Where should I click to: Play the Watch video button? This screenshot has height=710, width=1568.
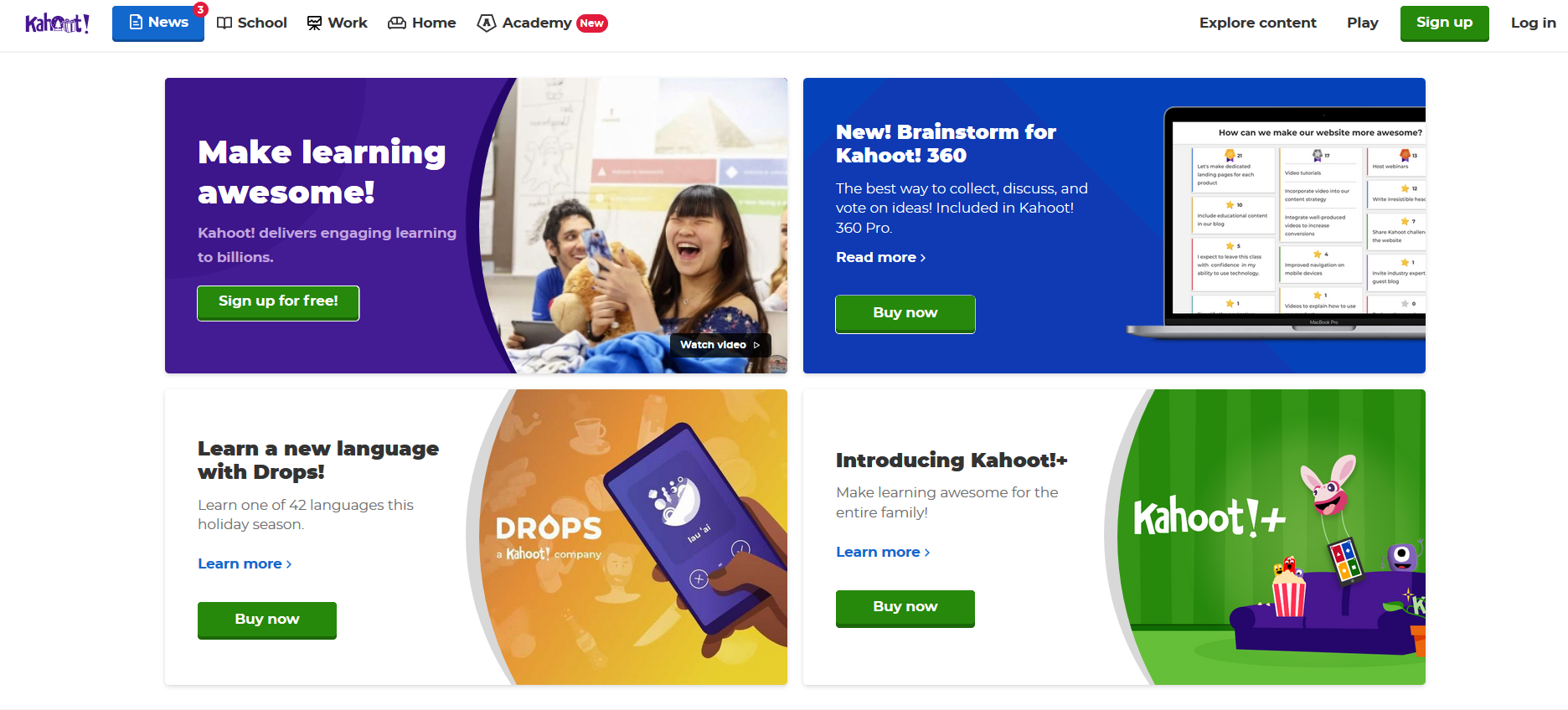(x=720, y=345)
